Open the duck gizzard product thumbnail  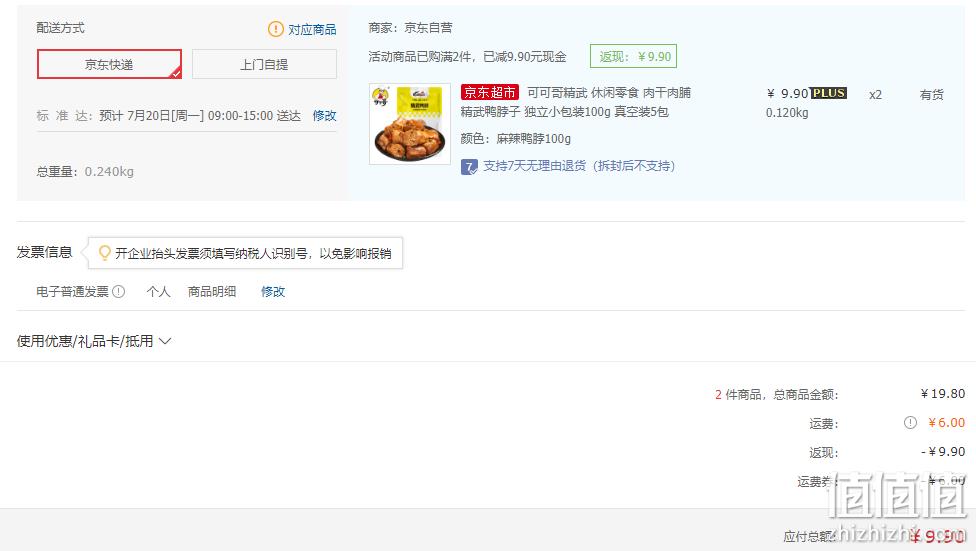[x=410, y=124]
